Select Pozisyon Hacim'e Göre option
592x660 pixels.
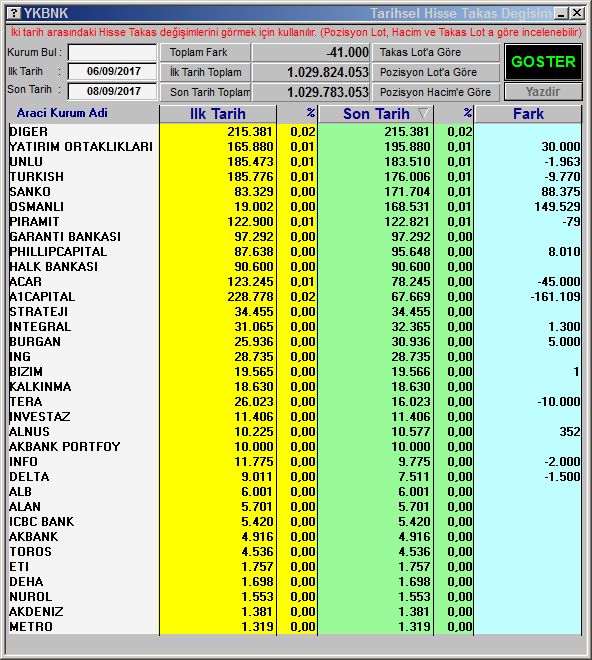pyautogui.click(x=436, y=92)
